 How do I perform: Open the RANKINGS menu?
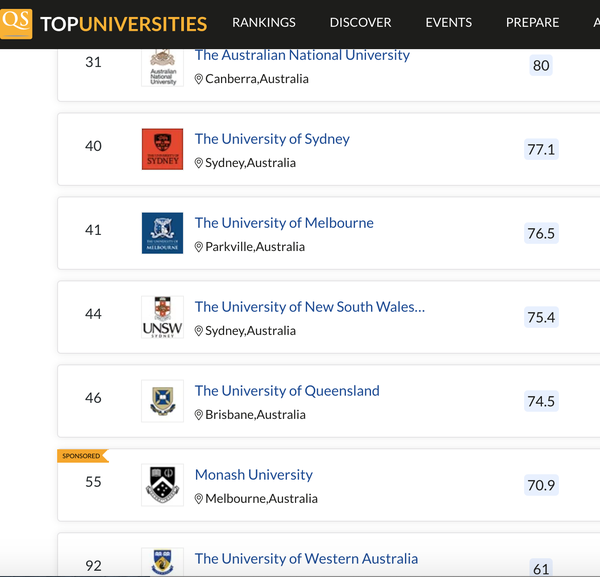coord(264,22)
